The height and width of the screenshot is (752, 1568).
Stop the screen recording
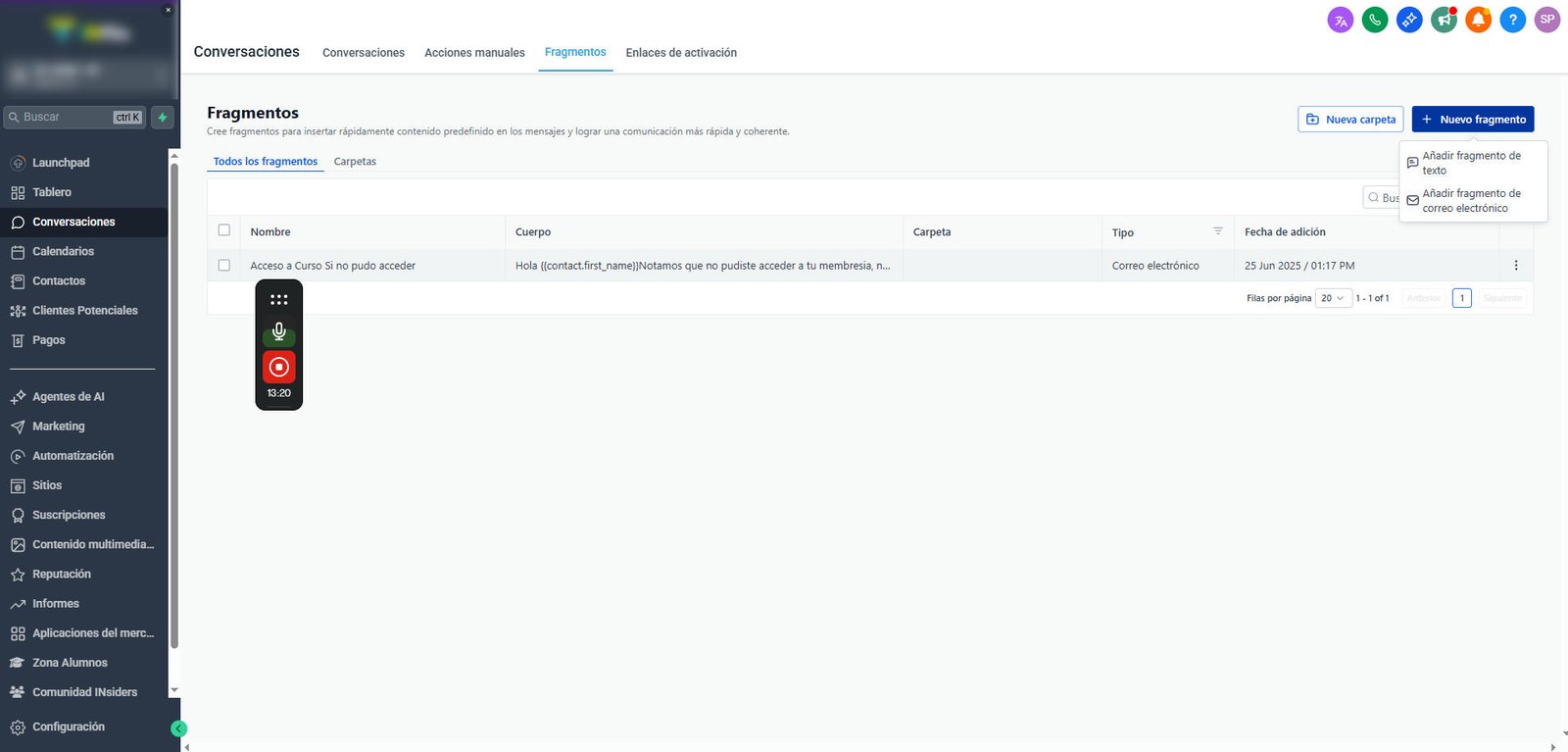[279, 367]
